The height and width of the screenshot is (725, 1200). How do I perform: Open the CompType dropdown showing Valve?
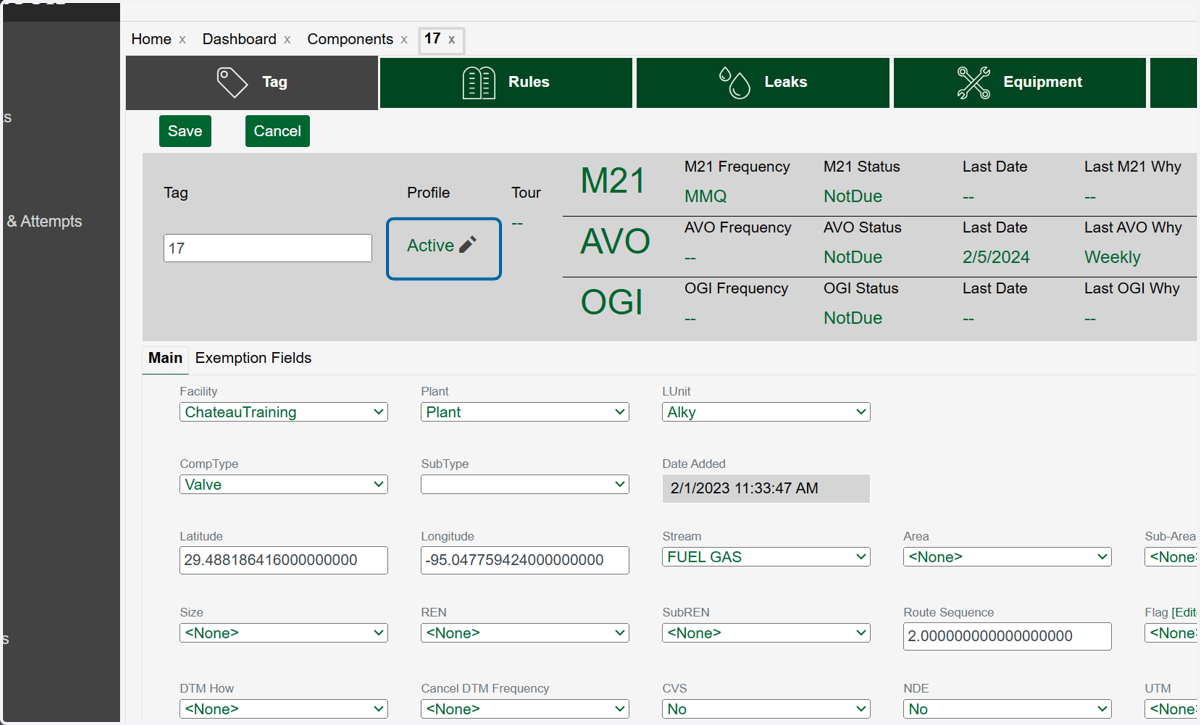pos(284,484)
